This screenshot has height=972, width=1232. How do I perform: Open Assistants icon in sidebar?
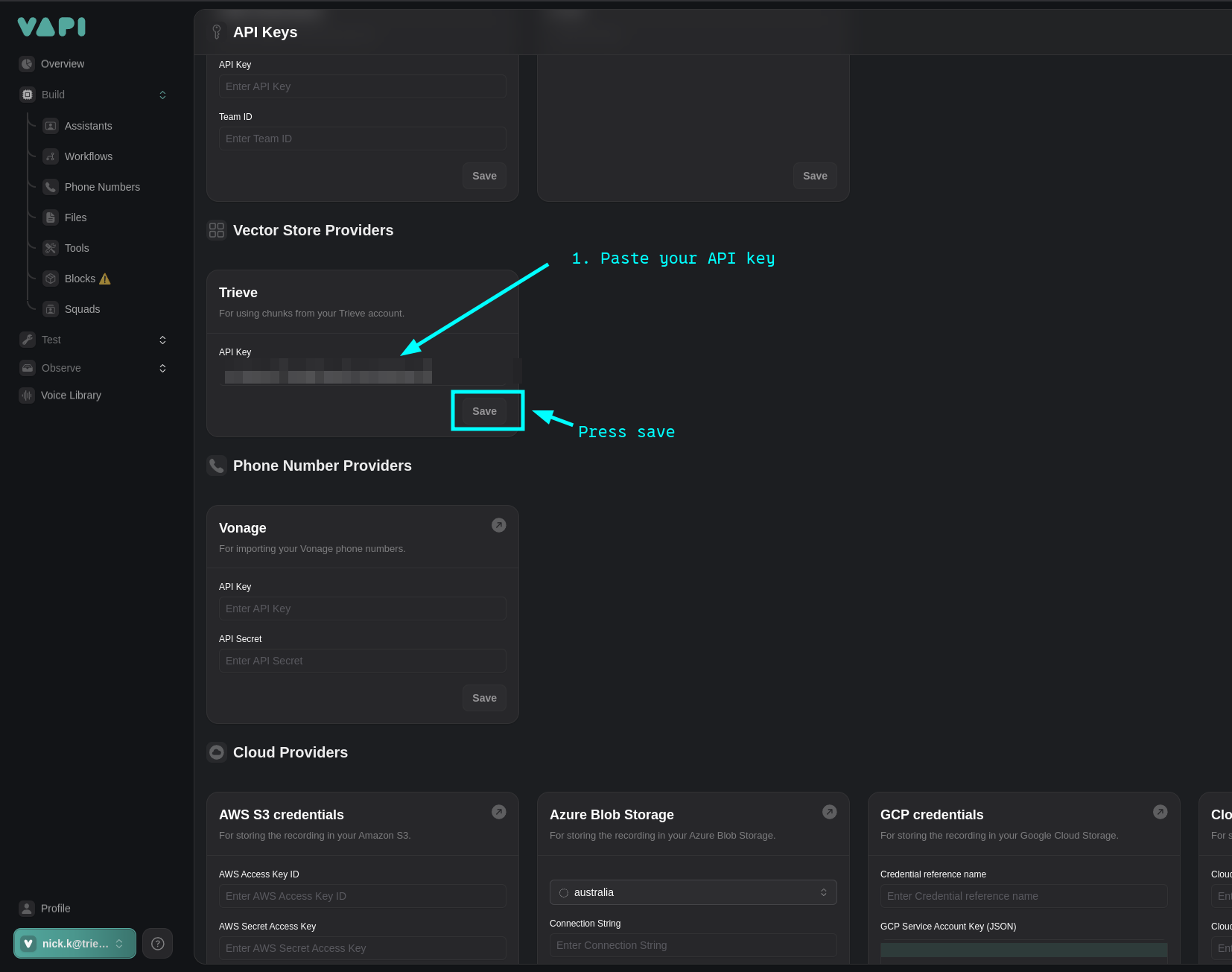[51, 126]
